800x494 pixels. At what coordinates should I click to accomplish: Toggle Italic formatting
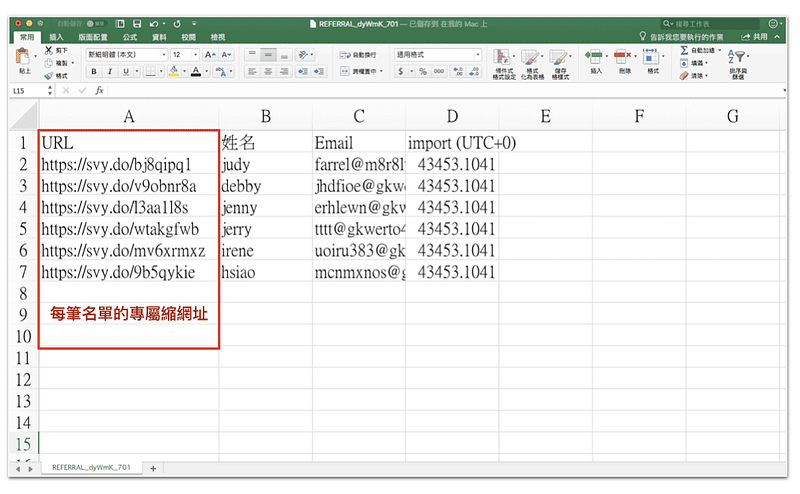tap(109, 71)
